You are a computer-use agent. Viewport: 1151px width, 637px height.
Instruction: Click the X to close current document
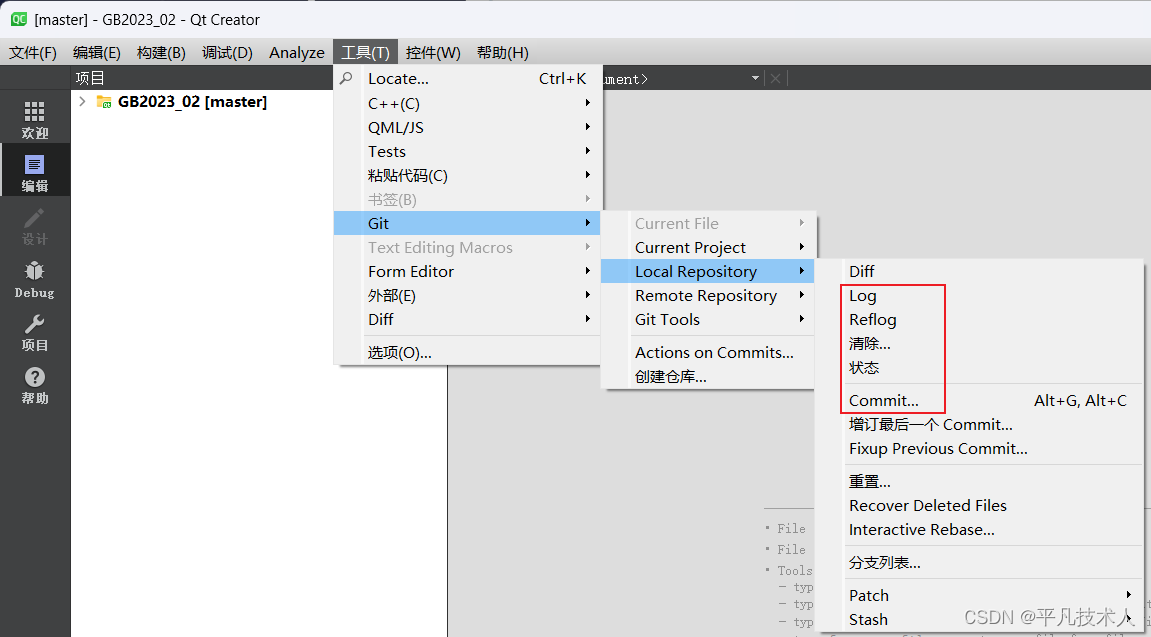777,77
